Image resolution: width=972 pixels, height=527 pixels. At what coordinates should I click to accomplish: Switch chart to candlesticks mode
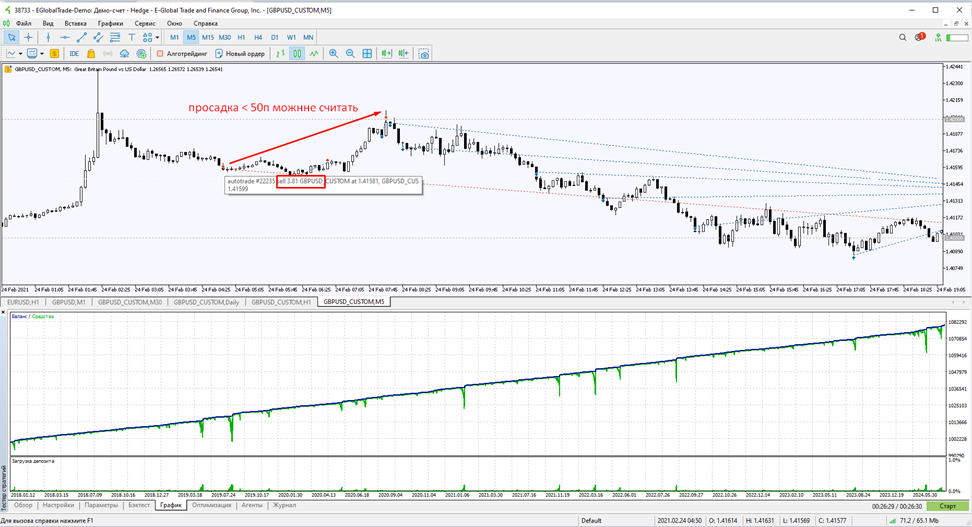pyautogui.click(x=298, y=54)
